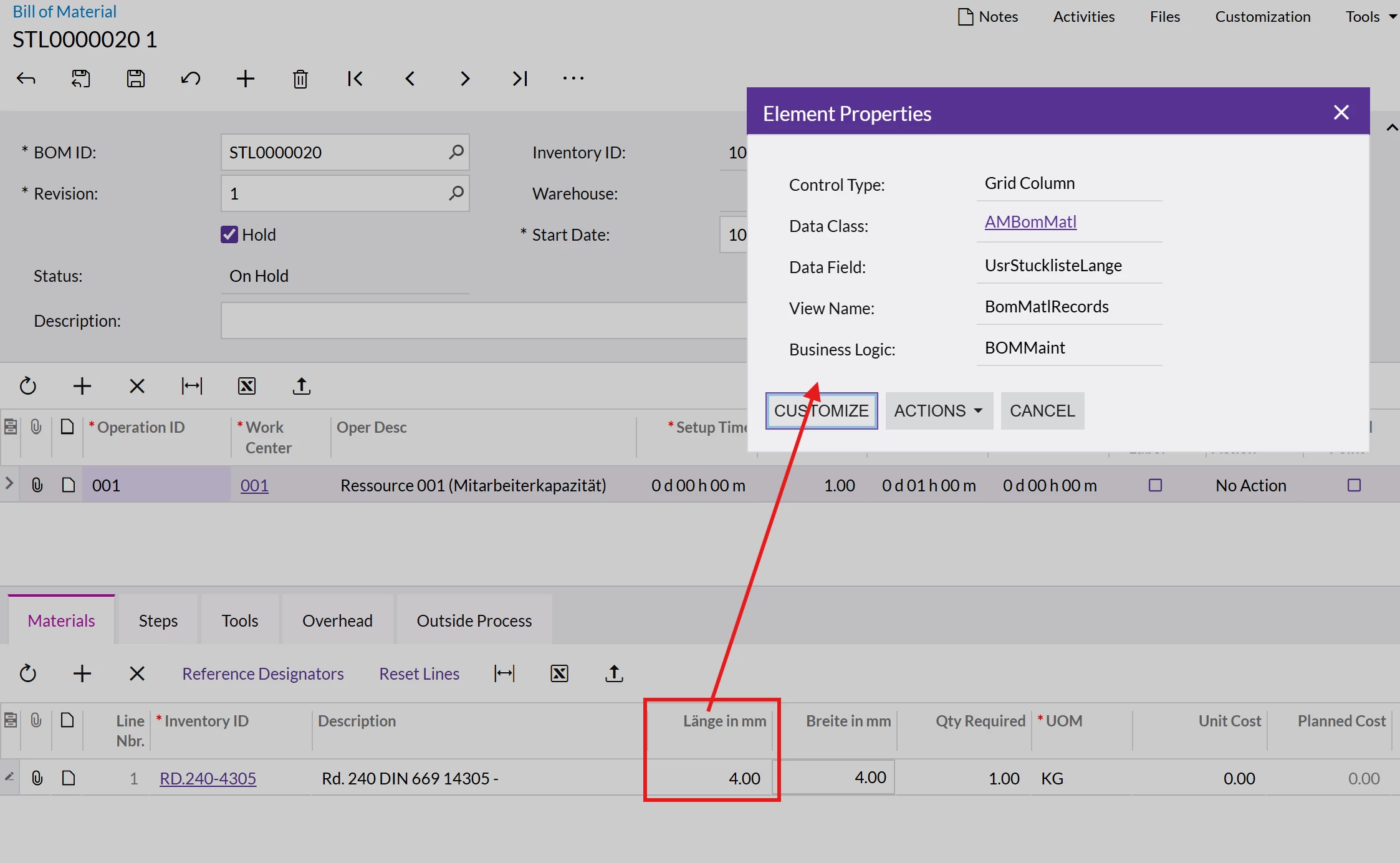Click the Delete trash can icon
This screenshot has width=1400, height=863.
point(300,79)
